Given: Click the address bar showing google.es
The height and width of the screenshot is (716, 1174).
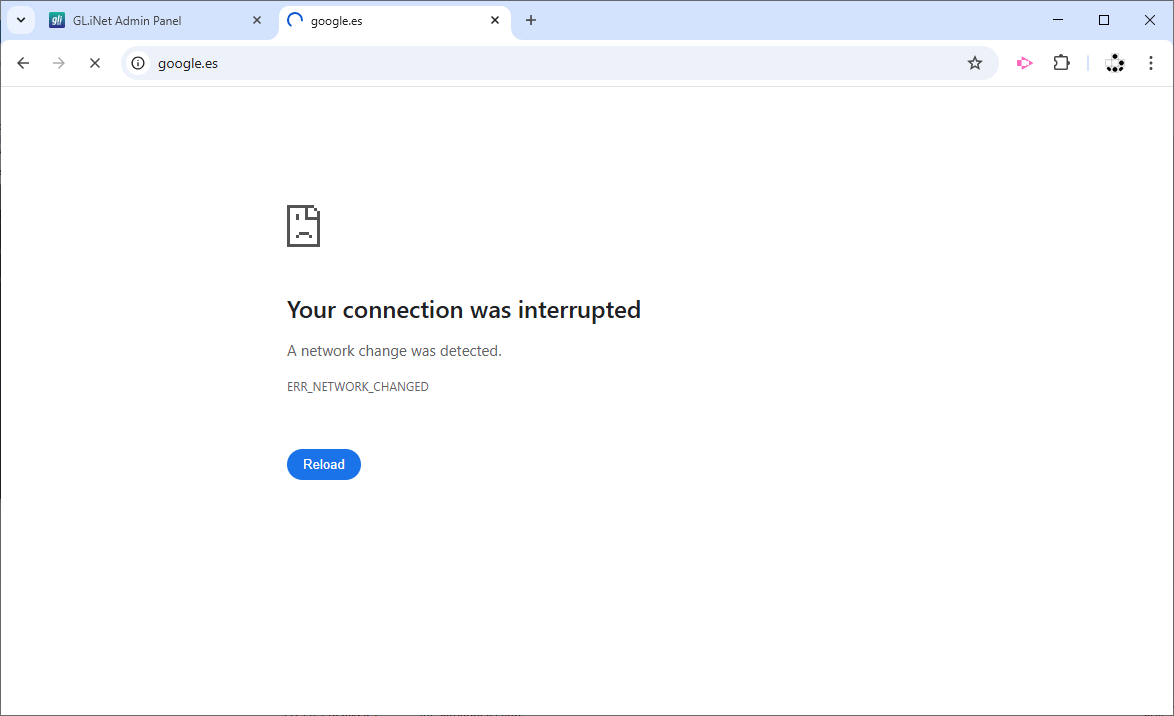Looking at the screenshot, I should coord(550,63).
